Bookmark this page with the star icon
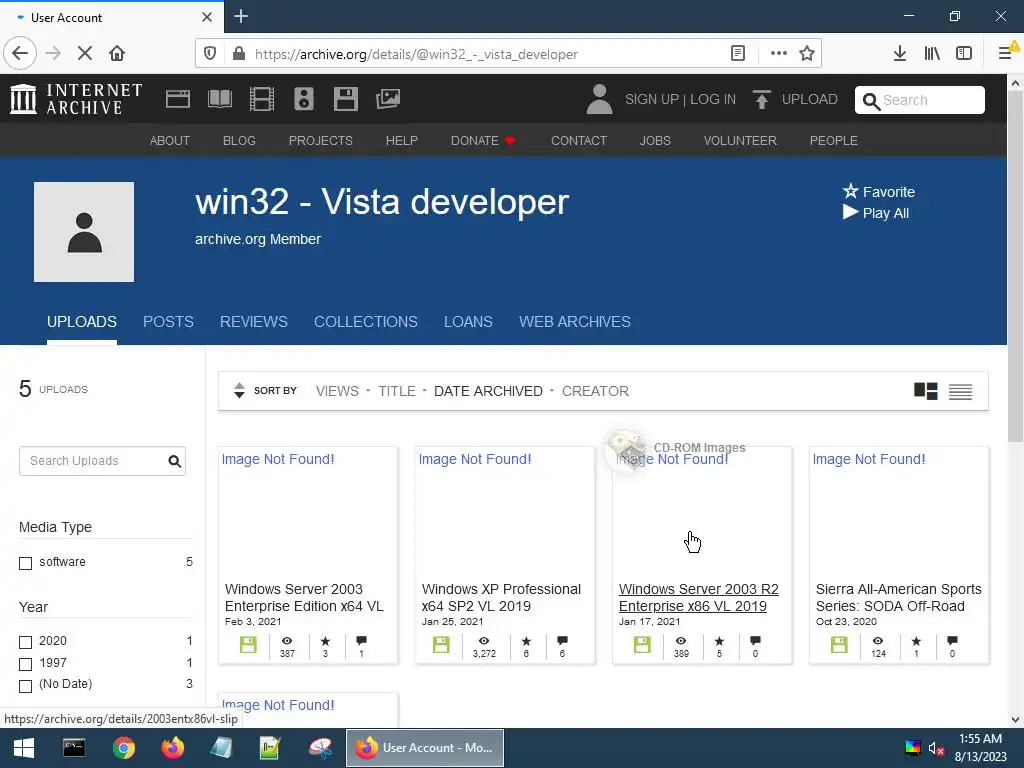Image resolution: width=1024 pixels, height=768 pixels. coord(807,54)
